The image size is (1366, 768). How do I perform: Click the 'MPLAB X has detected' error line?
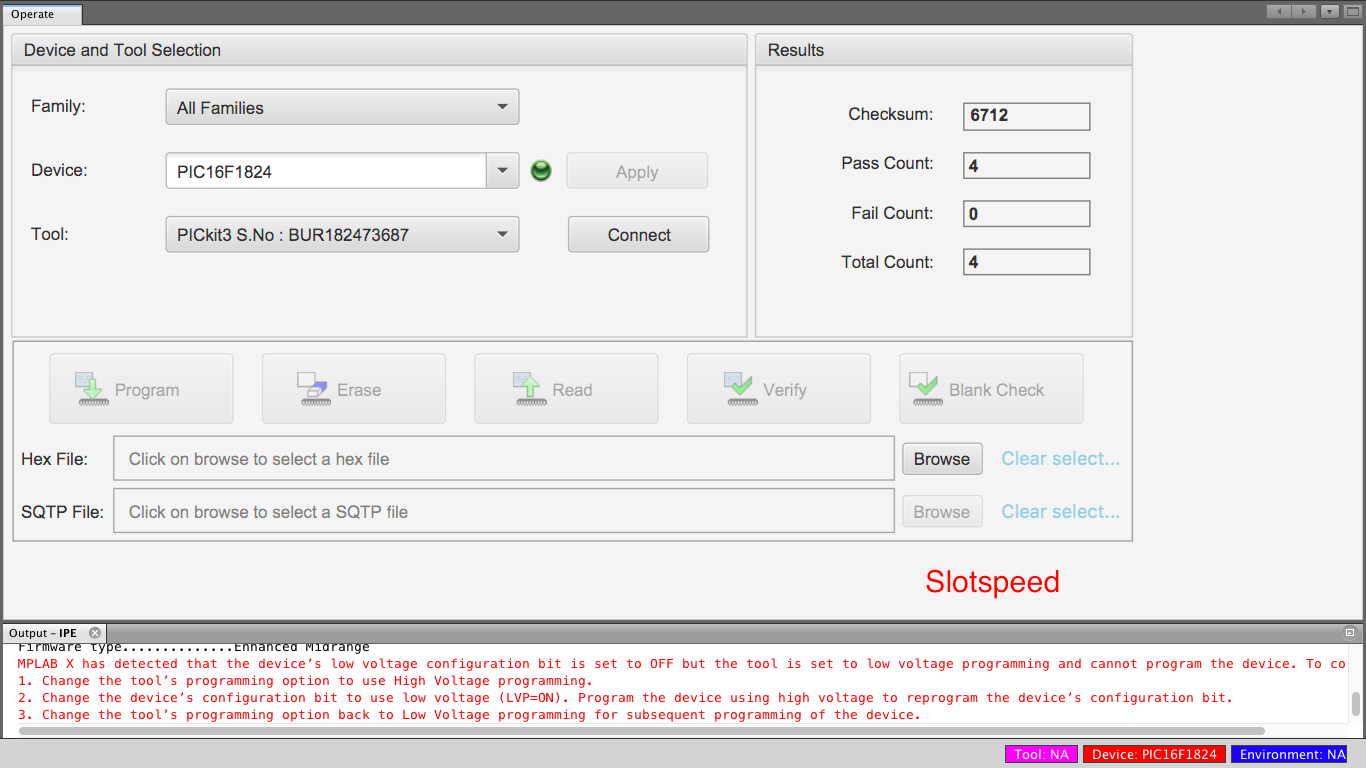(682, 664)
